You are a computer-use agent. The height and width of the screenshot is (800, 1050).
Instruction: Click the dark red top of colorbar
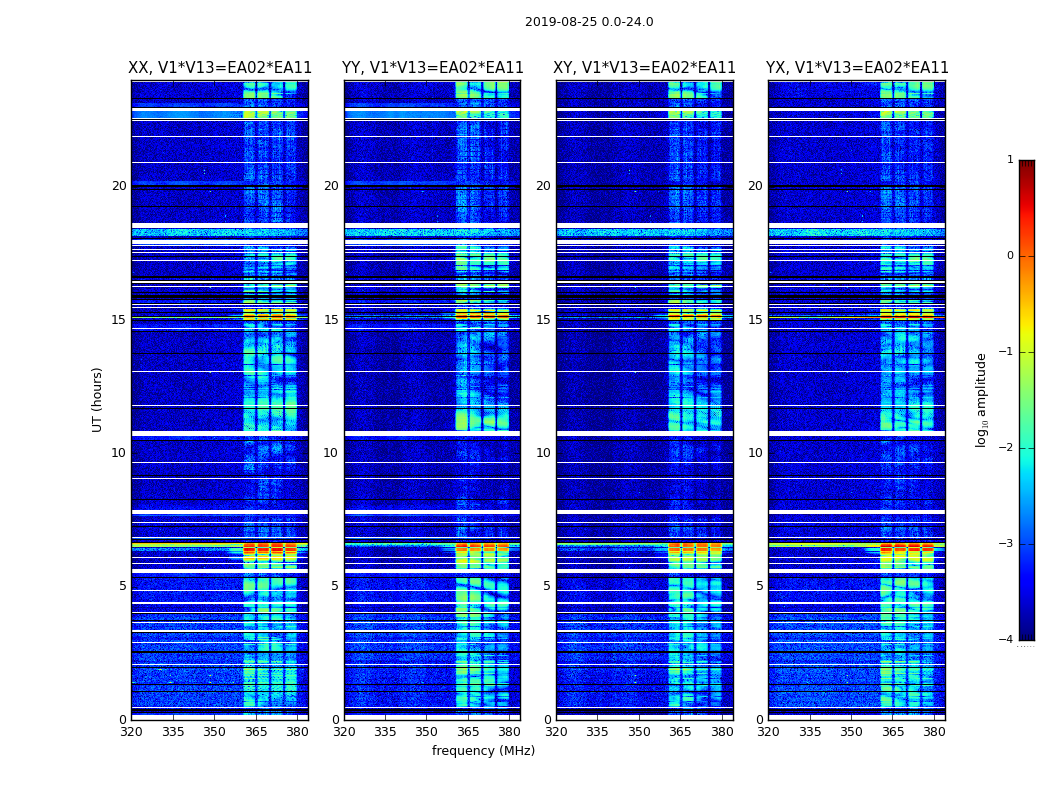[1027, 164]
